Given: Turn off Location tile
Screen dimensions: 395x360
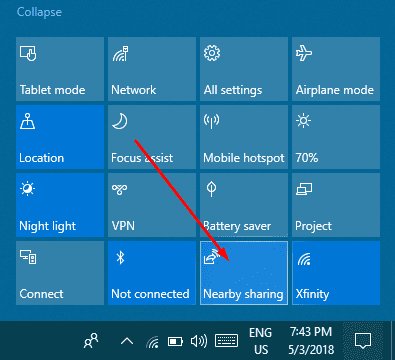Looking at the screenshot, I should click(60, 137).
